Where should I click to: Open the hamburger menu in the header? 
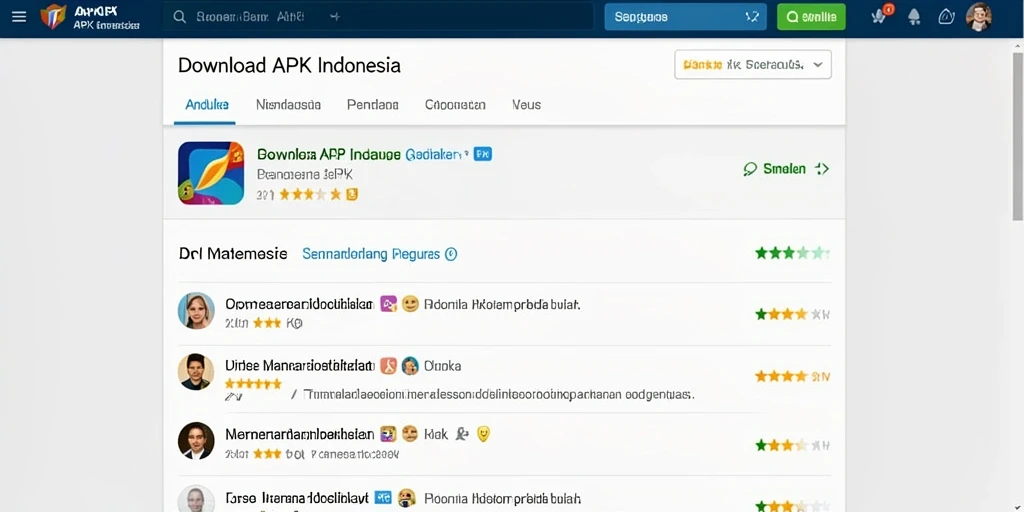[x=19, y=17]
